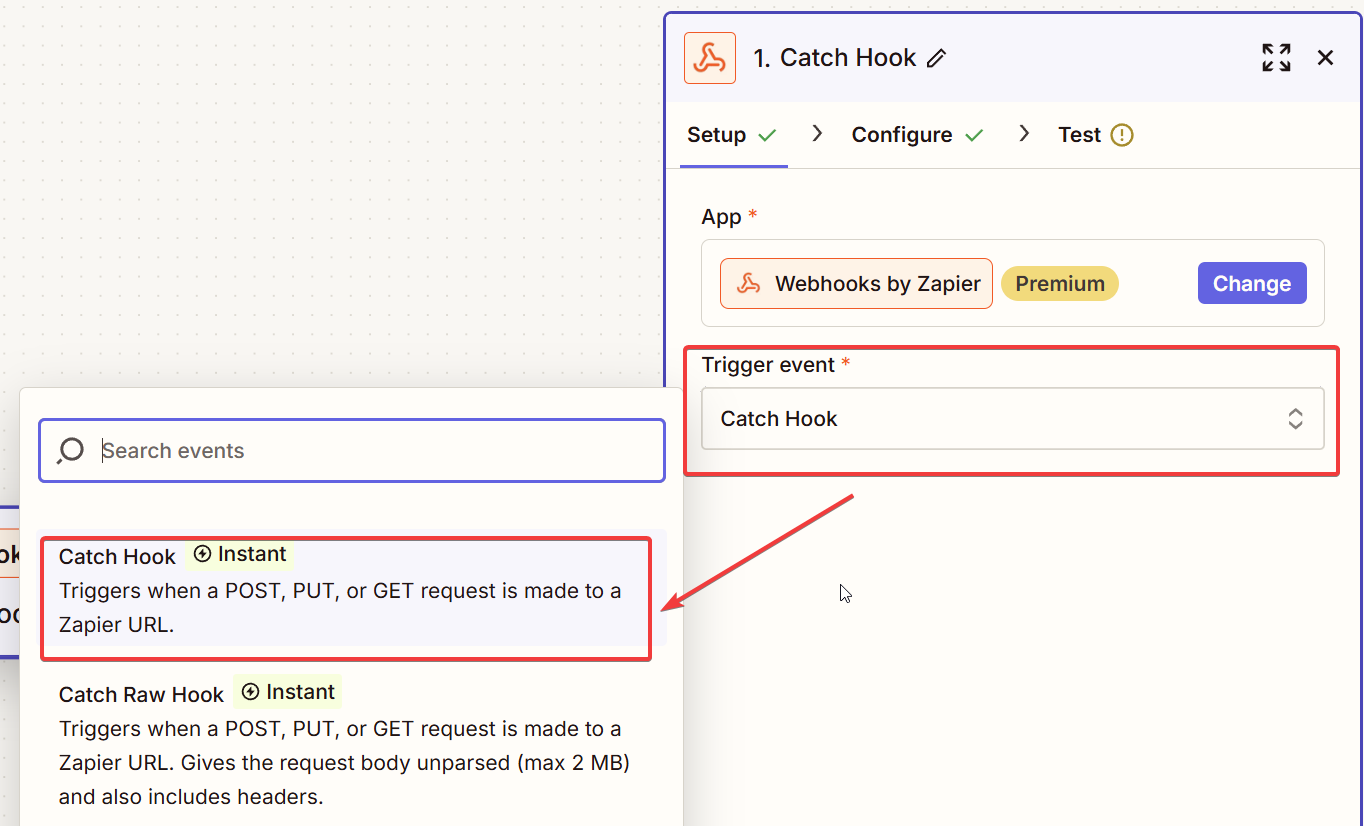Image resolution: width=1364 pixels, height=826 pixels.
Task: Open the Trigger event dropdown
Action: (x=1013, y=419)
